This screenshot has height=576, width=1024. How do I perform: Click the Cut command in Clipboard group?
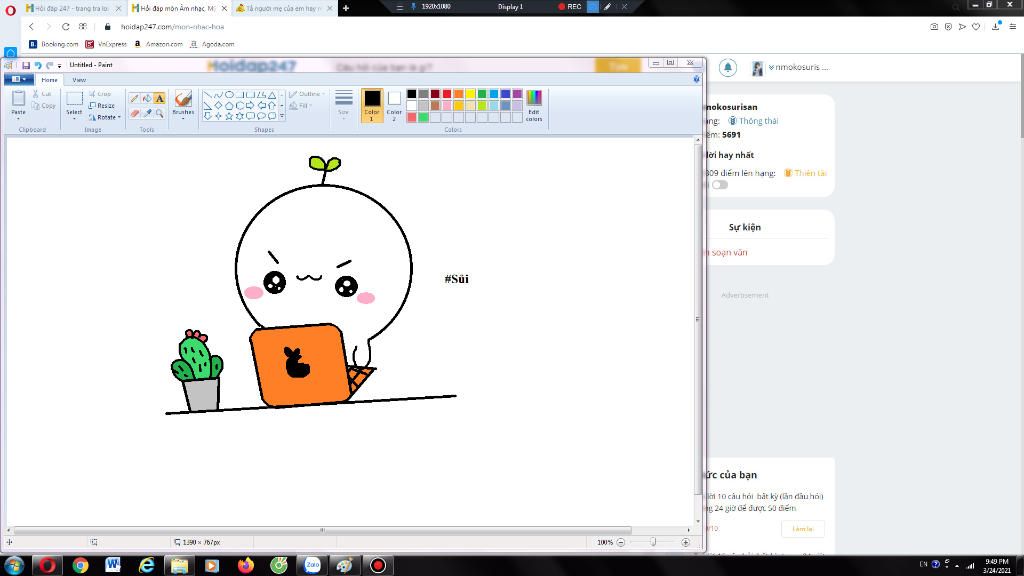[42, 94]
